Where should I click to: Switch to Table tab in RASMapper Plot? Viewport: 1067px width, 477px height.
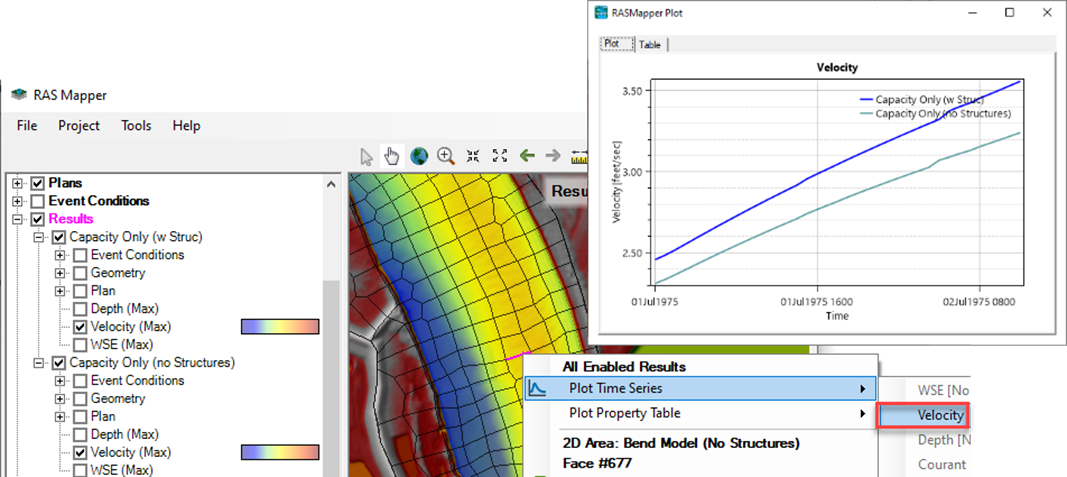tap(650, 45)
